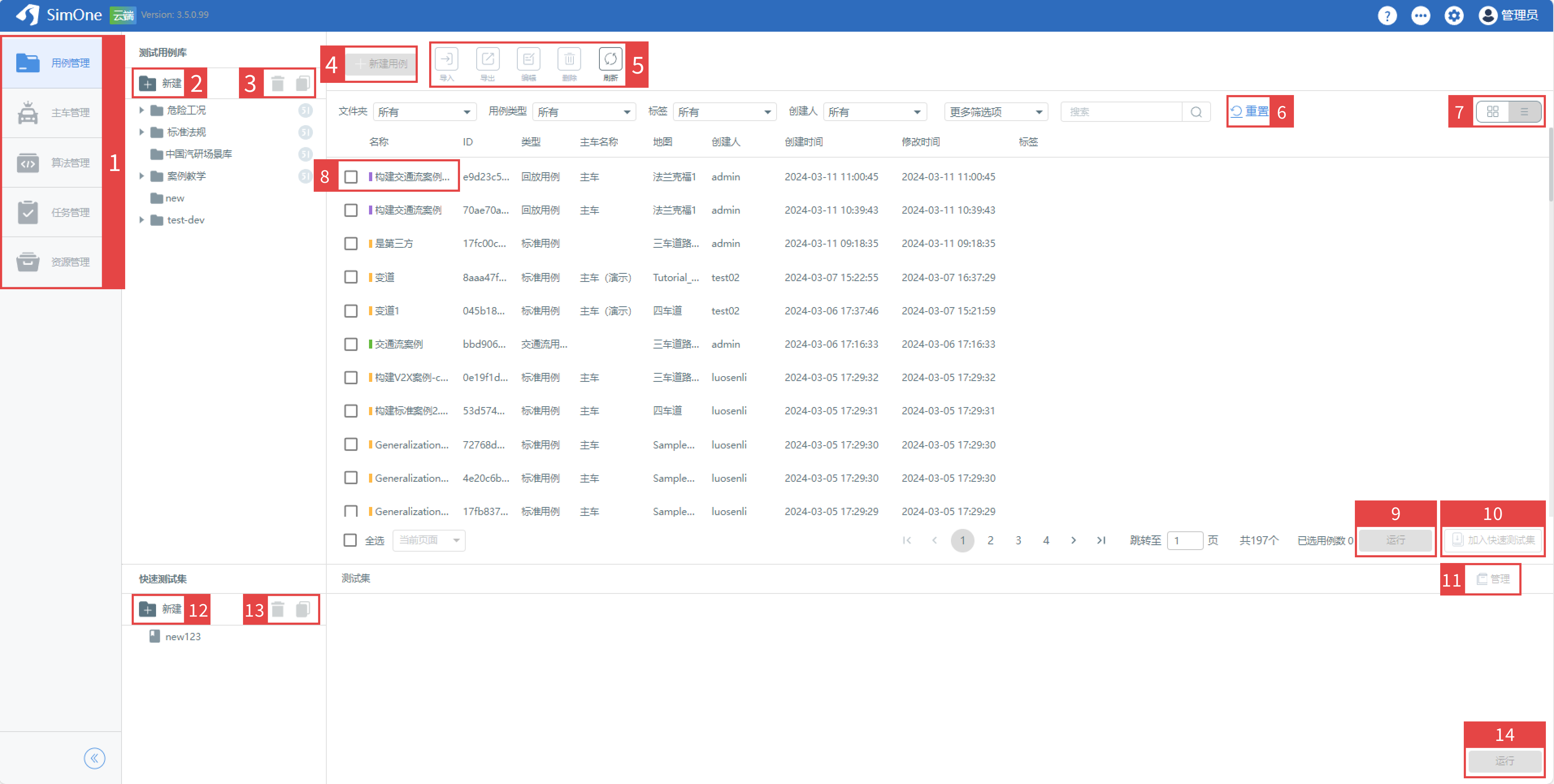Expand the 案例教学 folder
1554x784 pixels.
[141, 175]
